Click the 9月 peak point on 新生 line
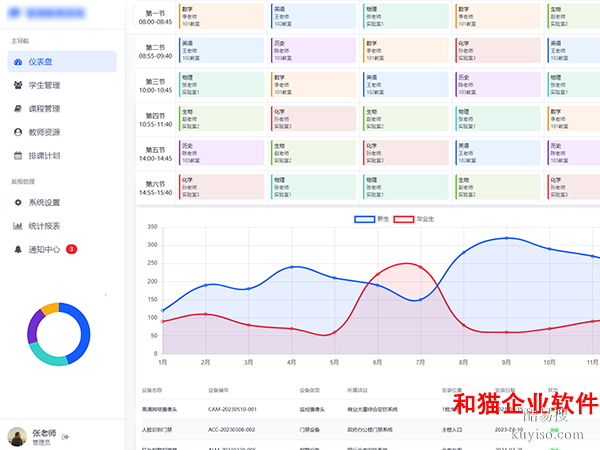The height and width of the screenshot is (450, 600). [x=507, y=238]
